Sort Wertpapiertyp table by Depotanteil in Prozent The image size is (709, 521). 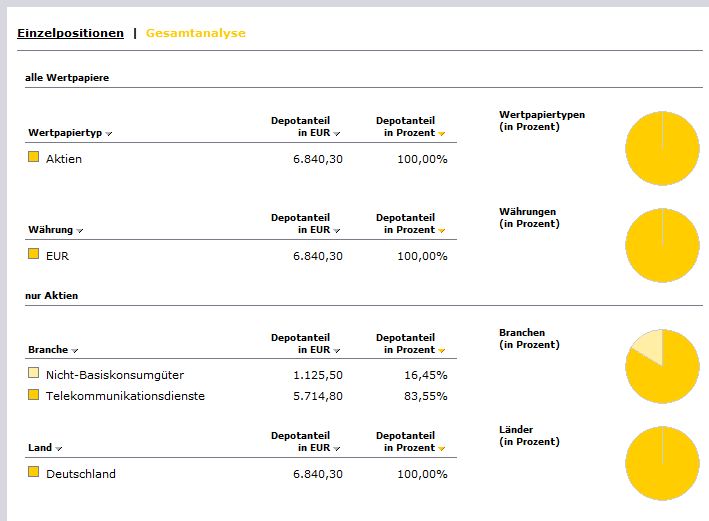click(441, 133)
